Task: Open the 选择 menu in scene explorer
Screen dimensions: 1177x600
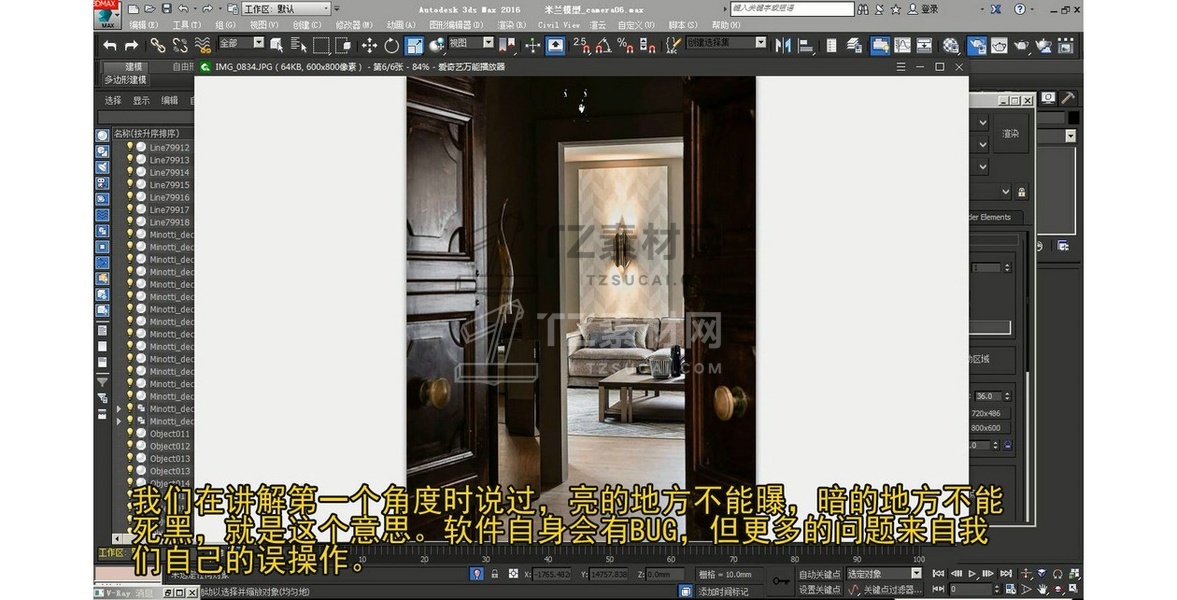Action: tap(113, 100)
